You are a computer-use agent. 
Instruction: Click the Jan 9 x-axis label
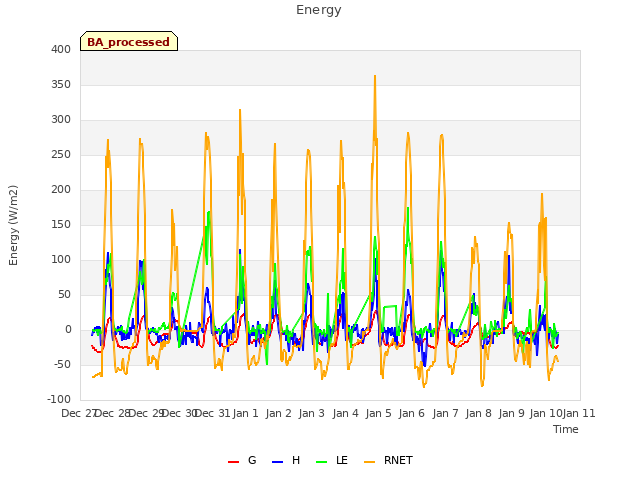(x=512, y=414)
